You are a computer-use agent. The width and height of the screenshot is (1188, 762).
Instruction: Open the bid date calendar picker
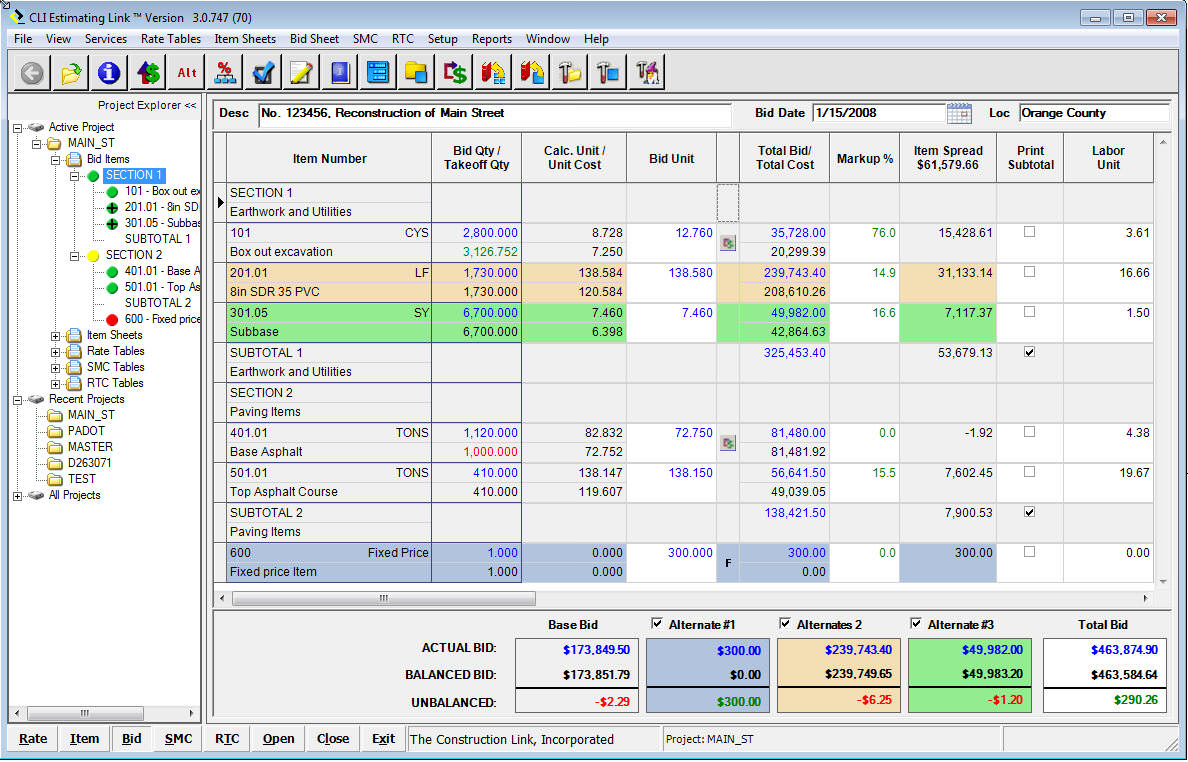[958, 113]
